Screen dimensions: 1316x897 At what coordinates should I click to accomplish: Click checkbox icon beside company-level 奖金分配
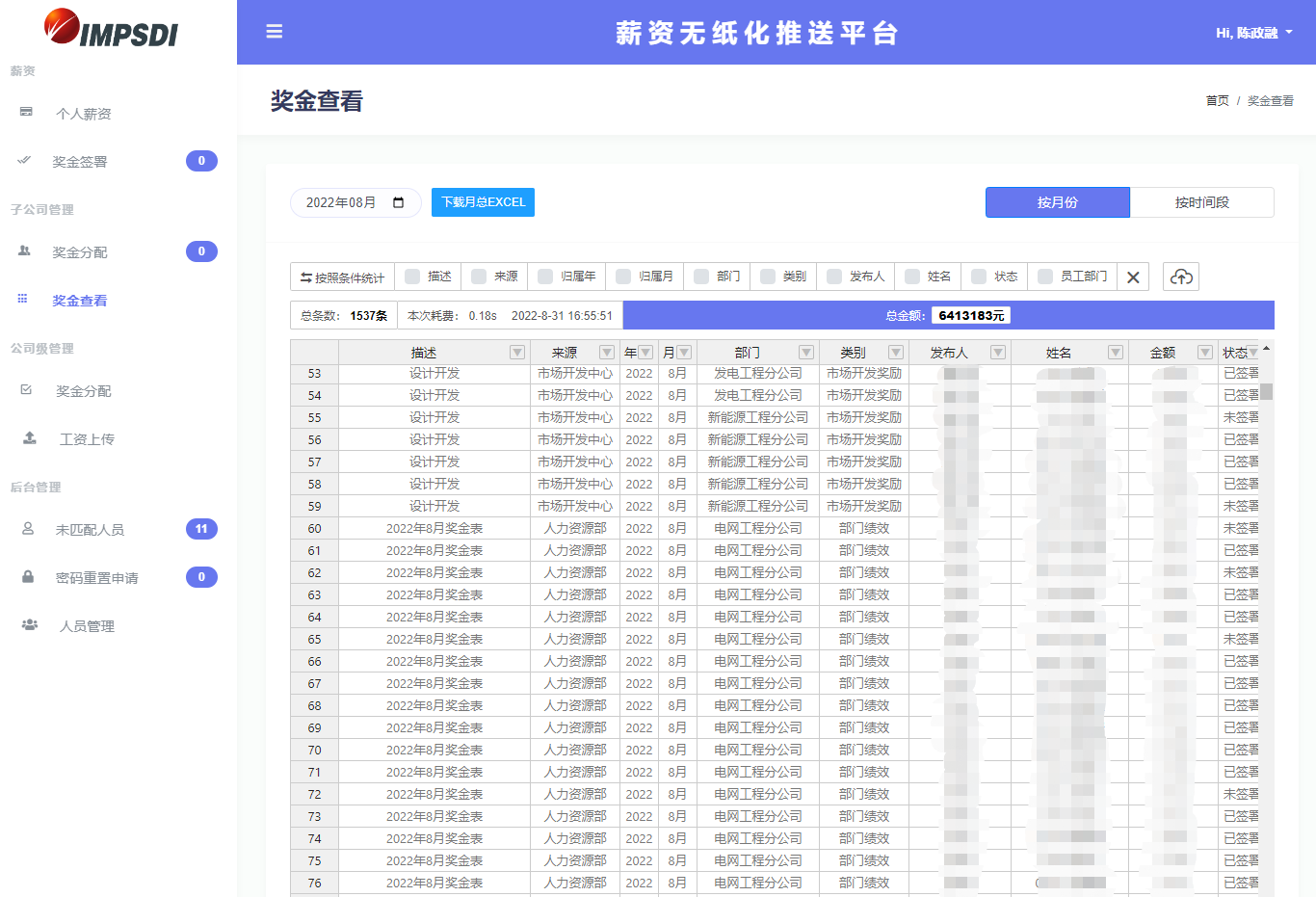tap(26, 389)
